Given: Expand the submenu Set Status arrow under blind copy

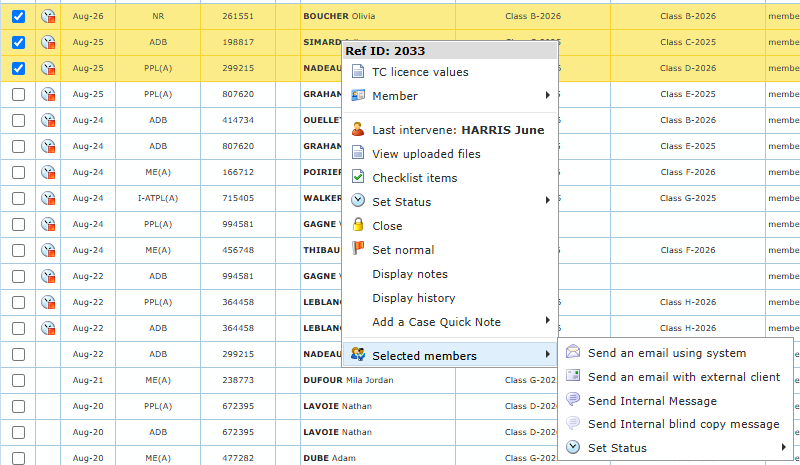Looking at the screenshot, I should (x=783, y=447).
